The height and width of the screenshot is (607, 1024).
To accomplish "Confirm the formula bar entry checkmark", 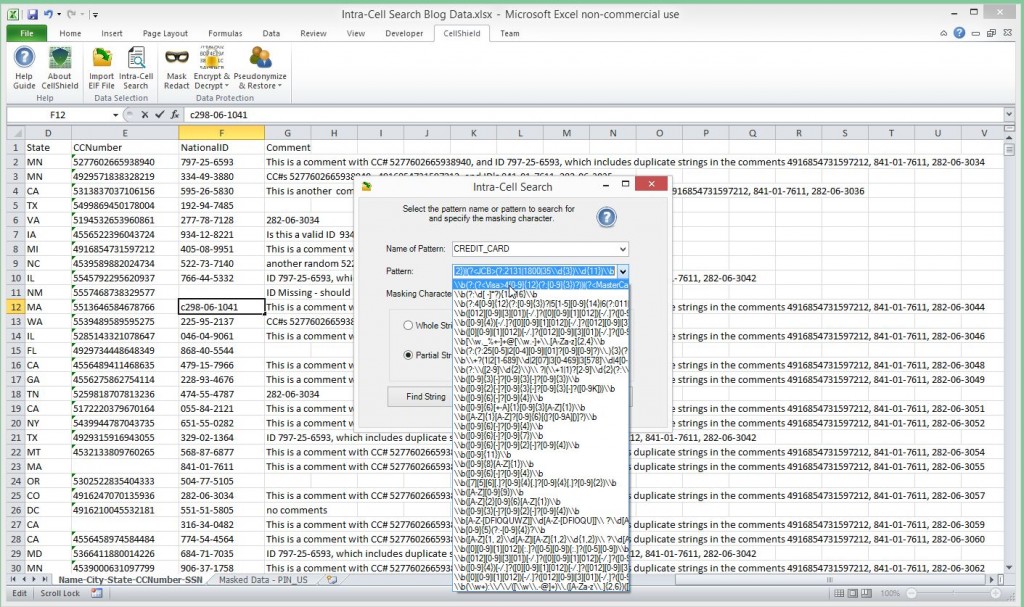I will [x=159, y=114].
